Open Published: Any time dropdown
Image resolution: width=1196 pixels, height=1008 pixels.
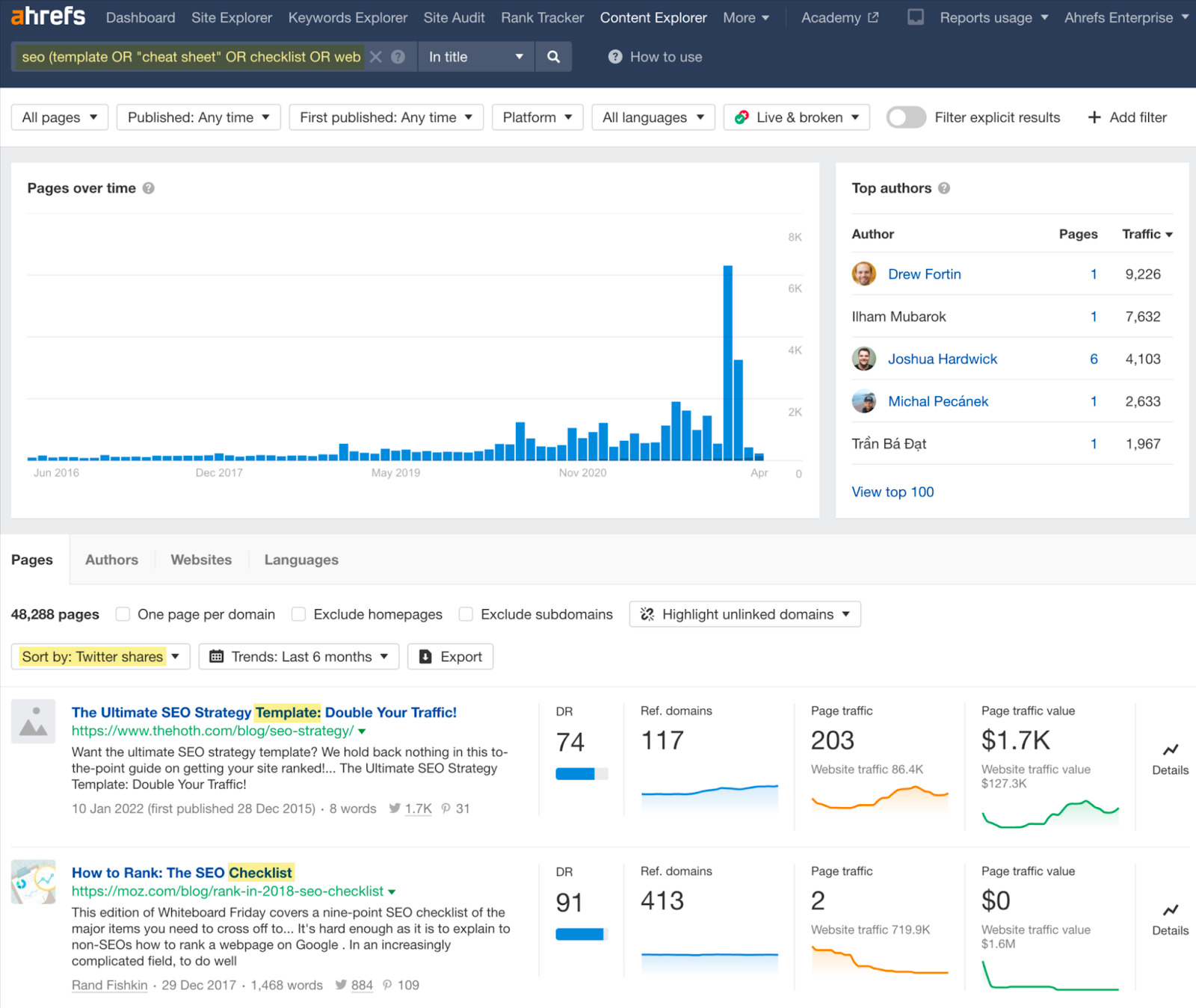(199, 117)
